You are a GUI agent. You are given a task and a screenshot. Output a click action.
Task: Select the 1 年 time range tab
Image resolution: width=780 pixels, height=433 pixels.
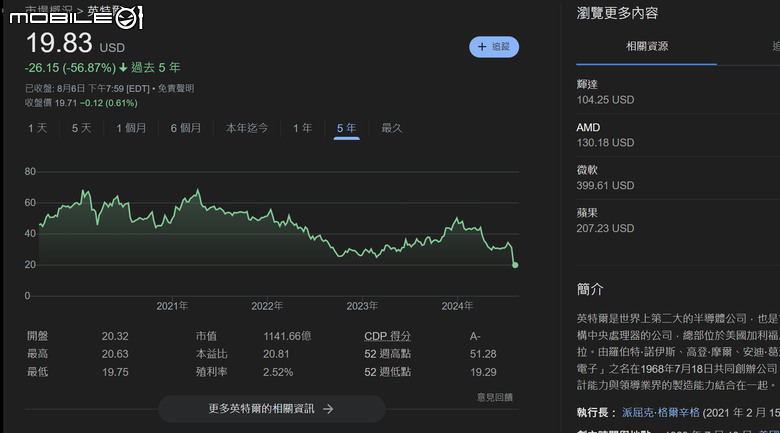click(x=302, y=128)
